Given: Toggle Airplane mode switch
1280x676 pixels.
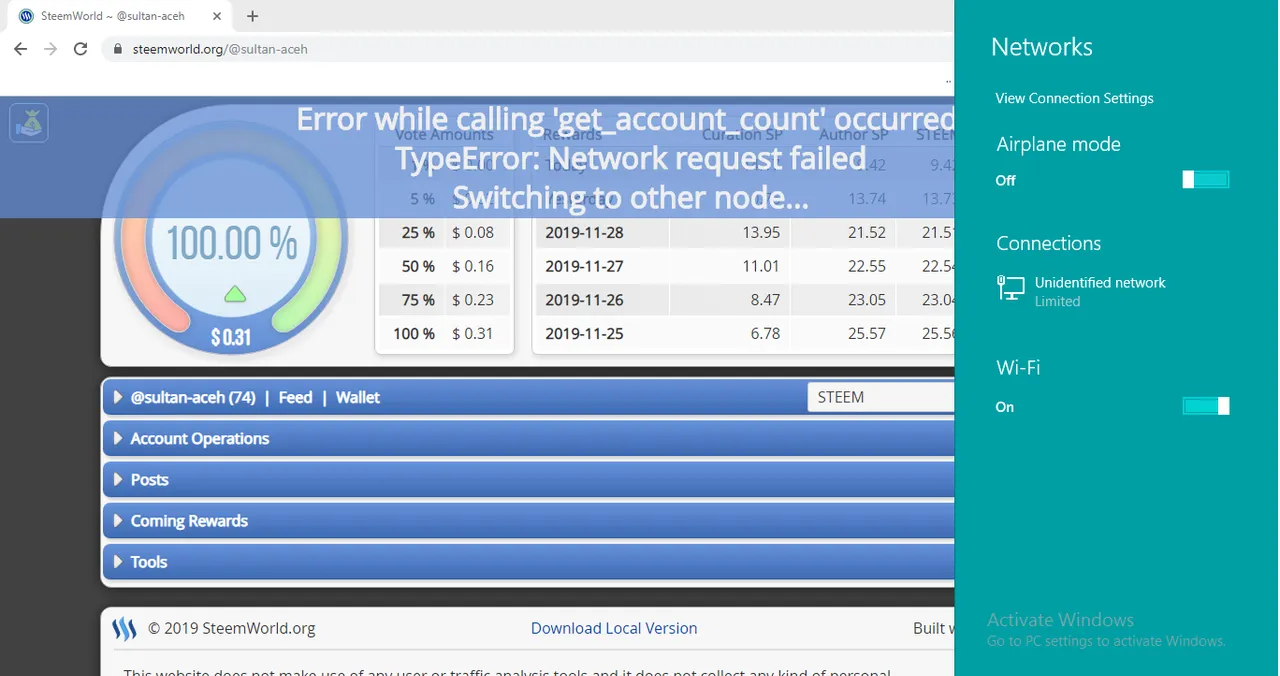Looking at the screenshot, I should [x=1206, y=180].
